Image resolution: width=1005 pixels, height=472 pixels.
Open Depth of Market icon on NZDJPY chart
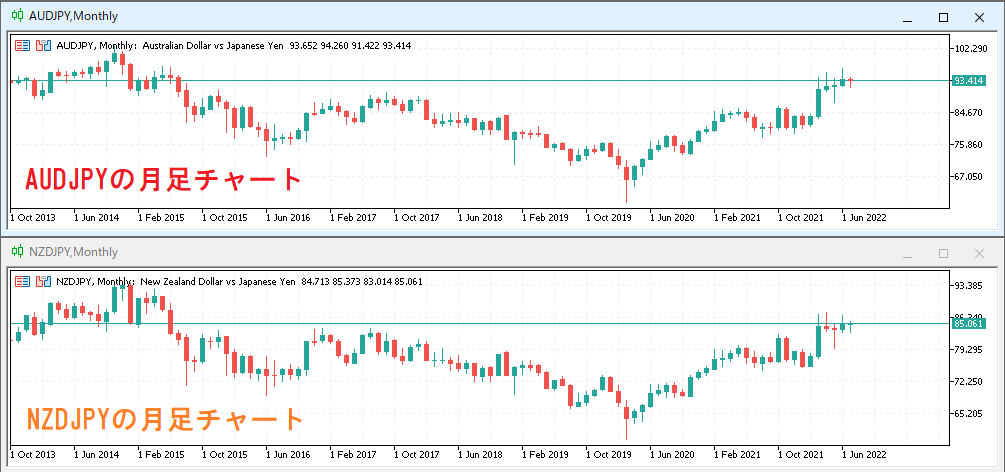pyautogui.click(x=44, y=282)
